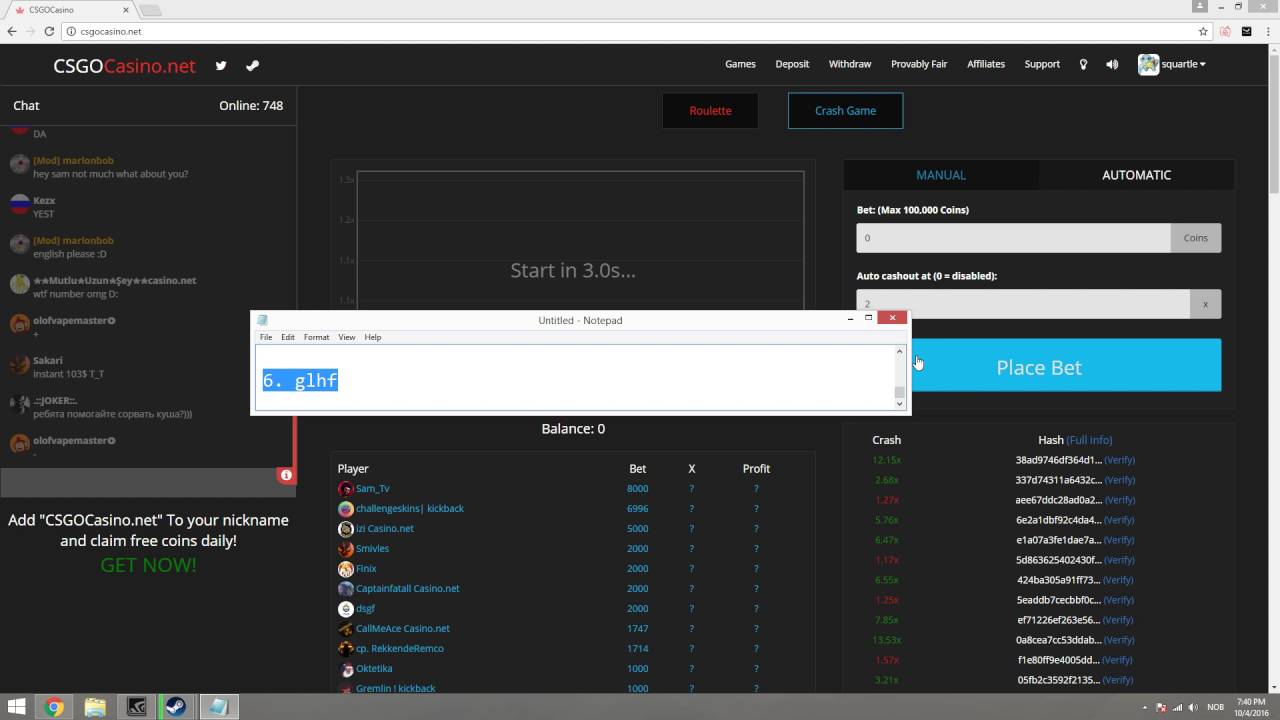Mute site sound with speaker icon
The image size is (1280, 720).
click(1112, 64)
